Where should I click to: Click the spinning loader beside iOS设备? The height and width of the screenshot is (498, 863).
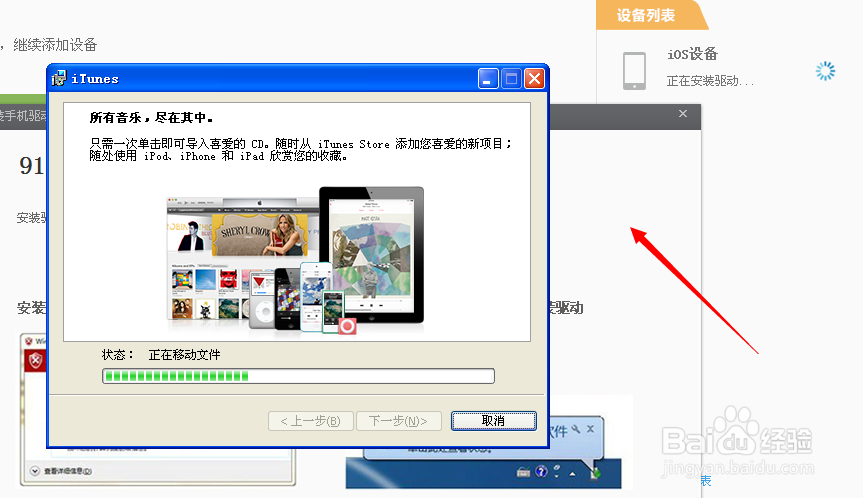pos(825,71)
